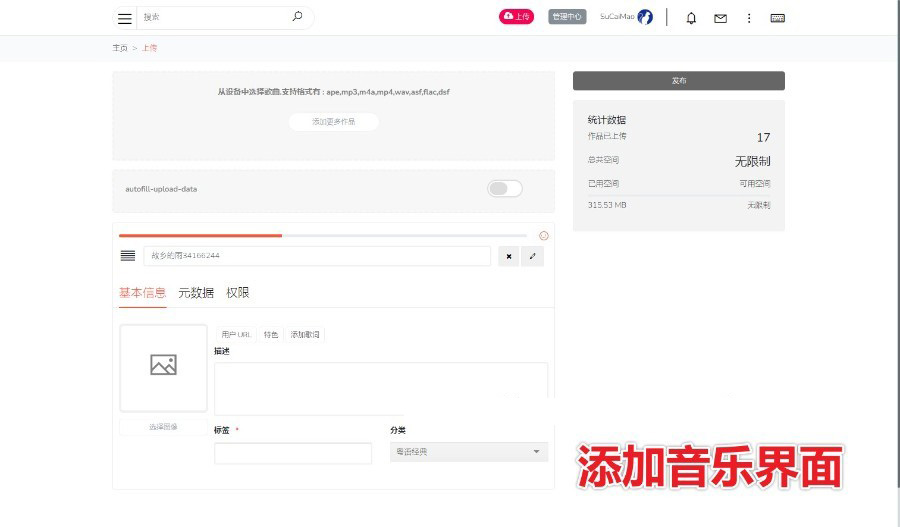900x527 pixels.
Task: Open the vertical three-dot more menu
Action: 749,18
